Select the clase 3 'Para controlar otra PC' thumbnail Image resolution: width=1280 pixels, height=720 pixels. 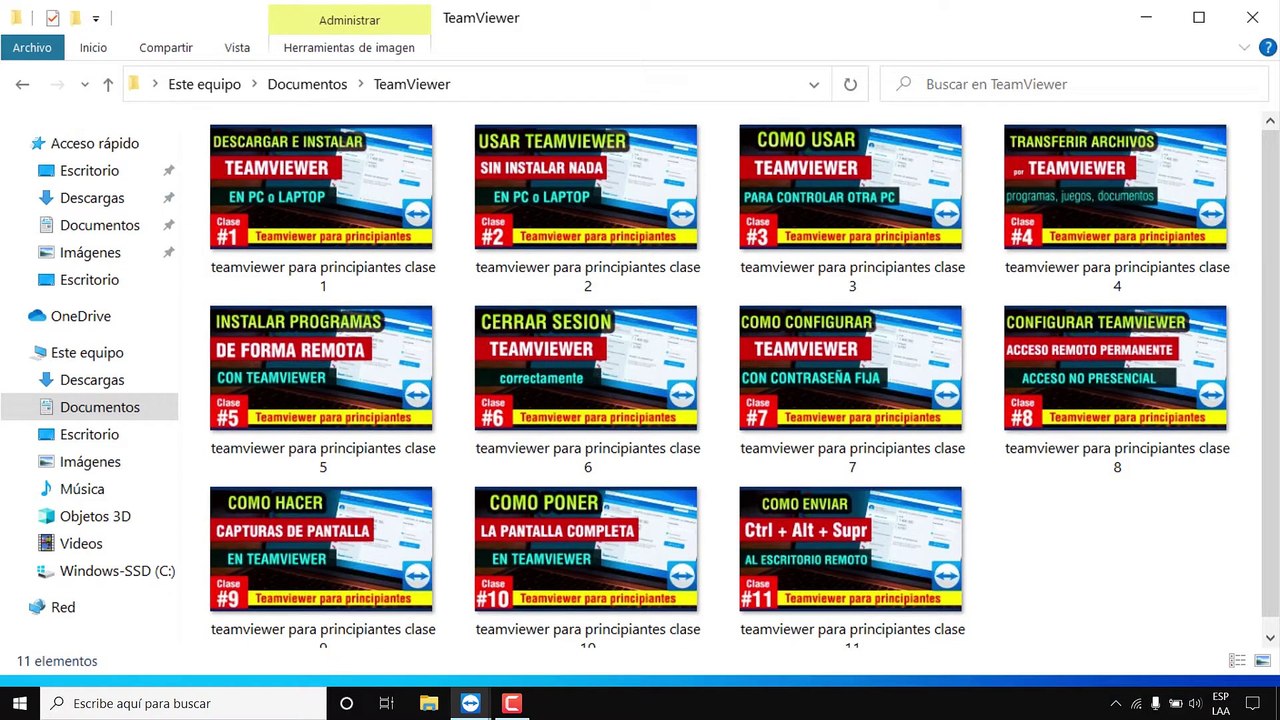coord(851,187)
